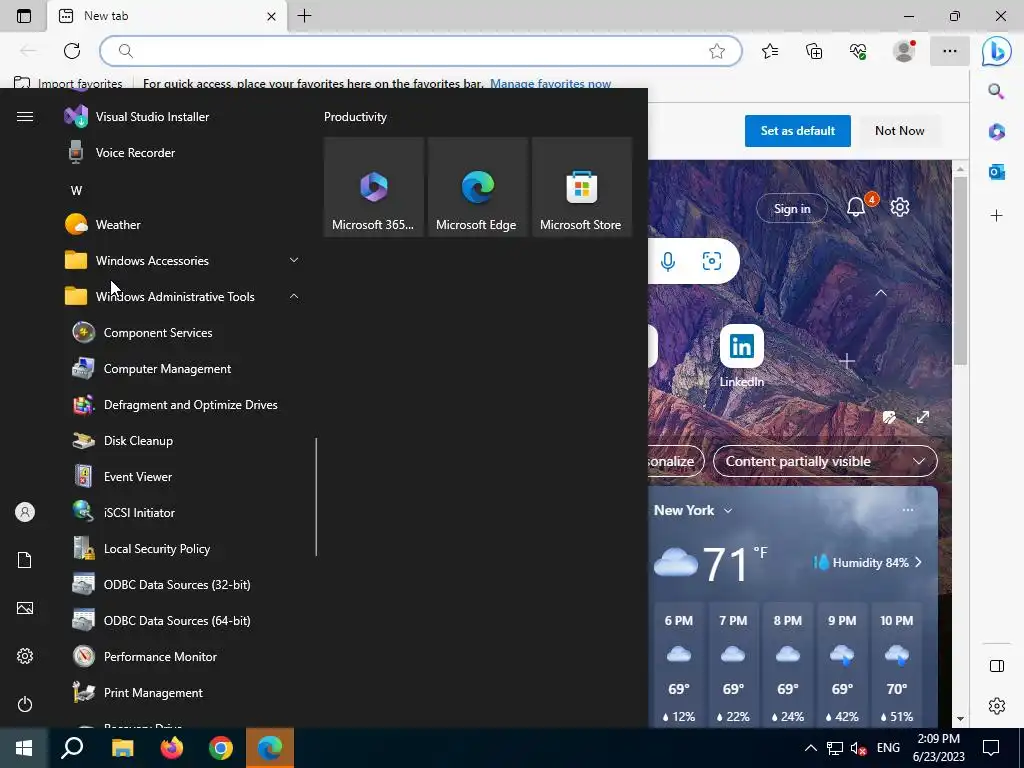Screen dimensions: 1024x768
Task: View Humidity 84% details
Action: [x=868, y=562]
